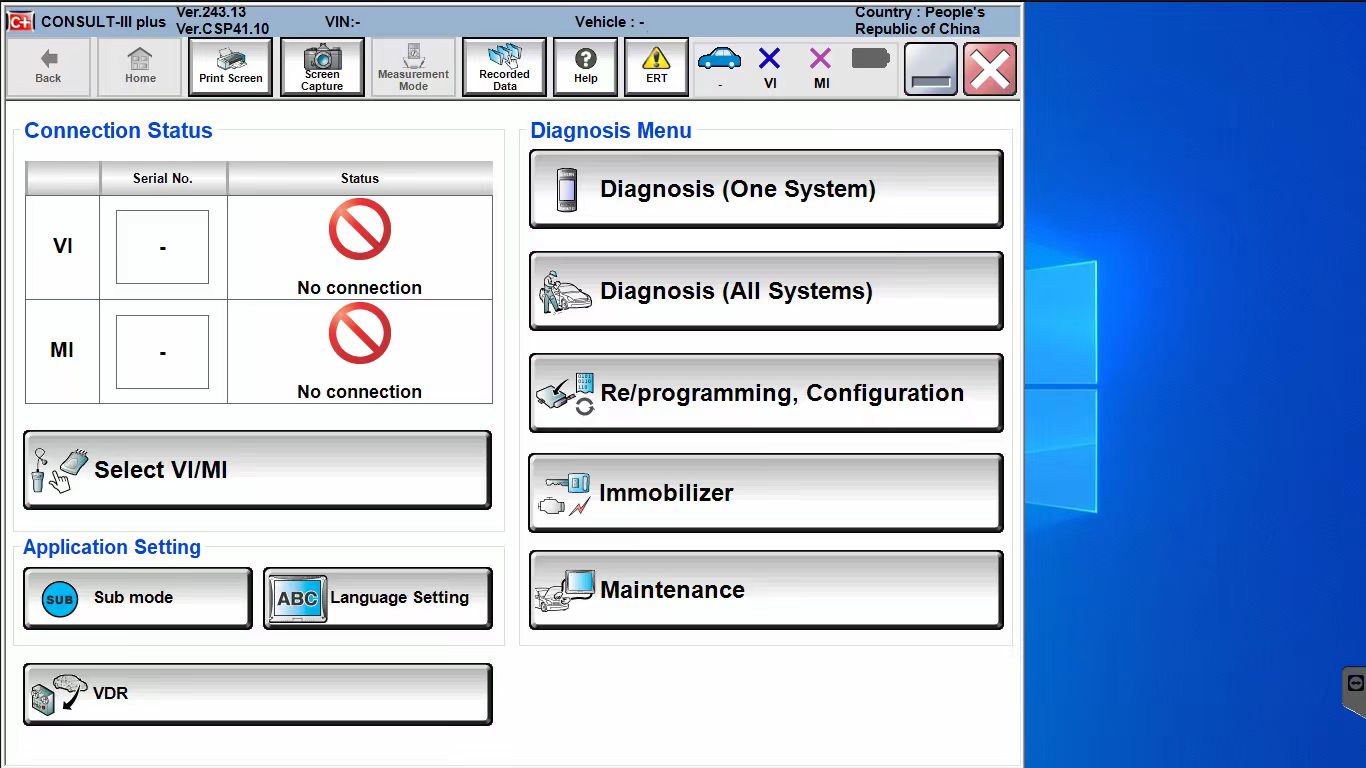Click the battery status icon

(x=871, y=59)
